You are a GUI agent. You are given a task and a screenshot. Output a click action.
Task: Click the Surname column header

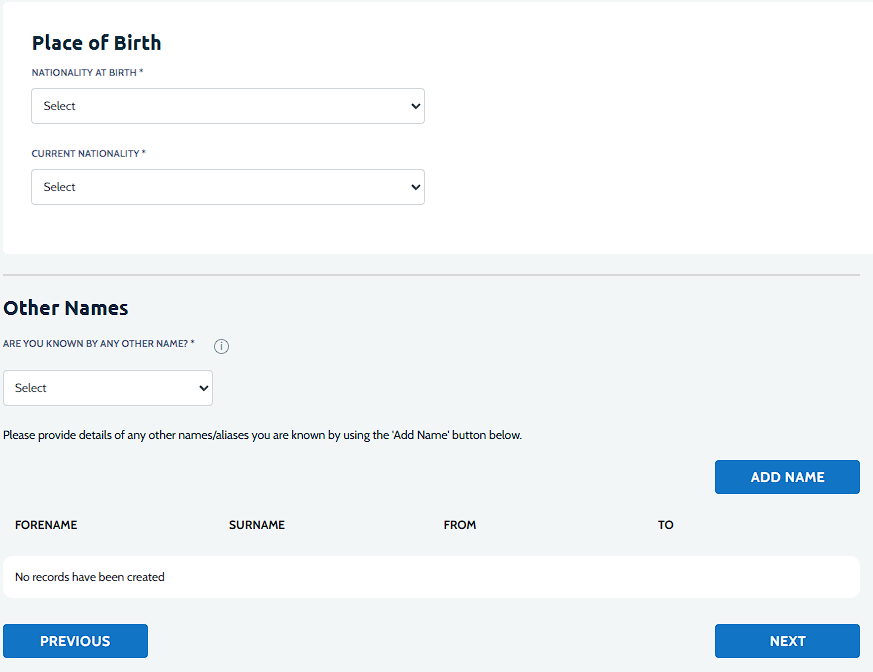(257, 525)
